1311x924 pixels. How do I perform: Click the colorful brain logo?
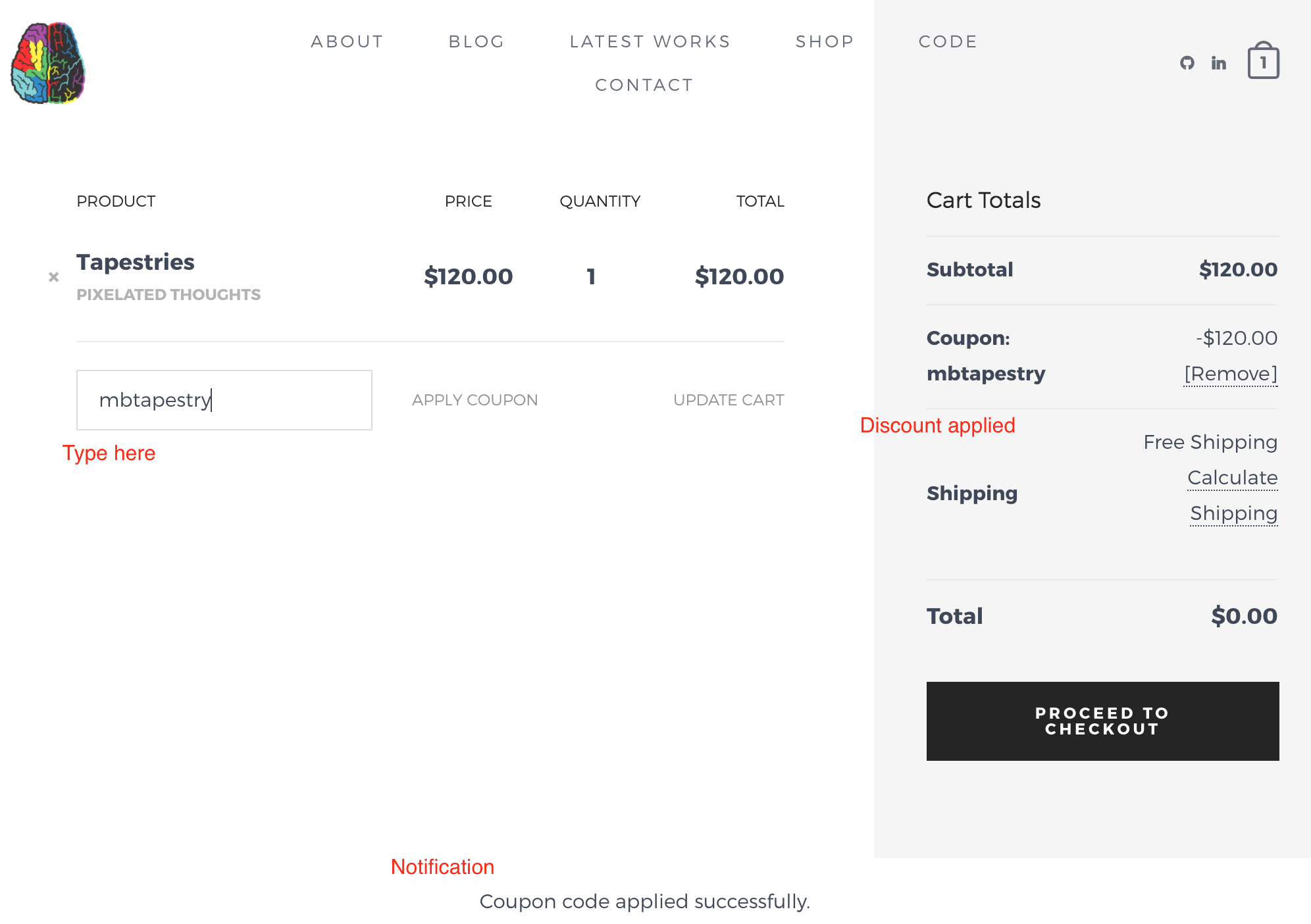[x=48, y=63]
